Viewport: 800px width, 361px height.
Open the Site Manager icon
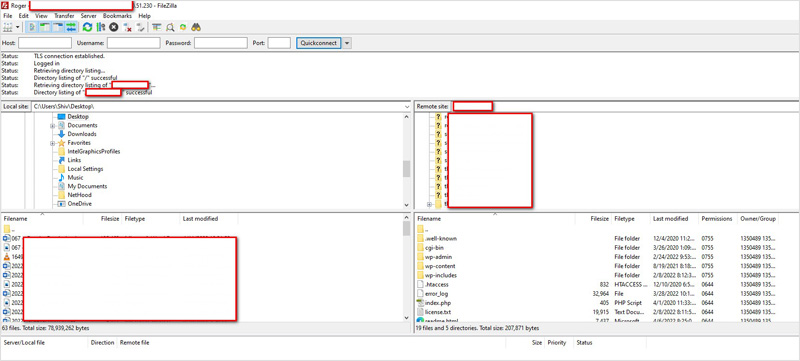pyautogui.click(x=7, y=27)
